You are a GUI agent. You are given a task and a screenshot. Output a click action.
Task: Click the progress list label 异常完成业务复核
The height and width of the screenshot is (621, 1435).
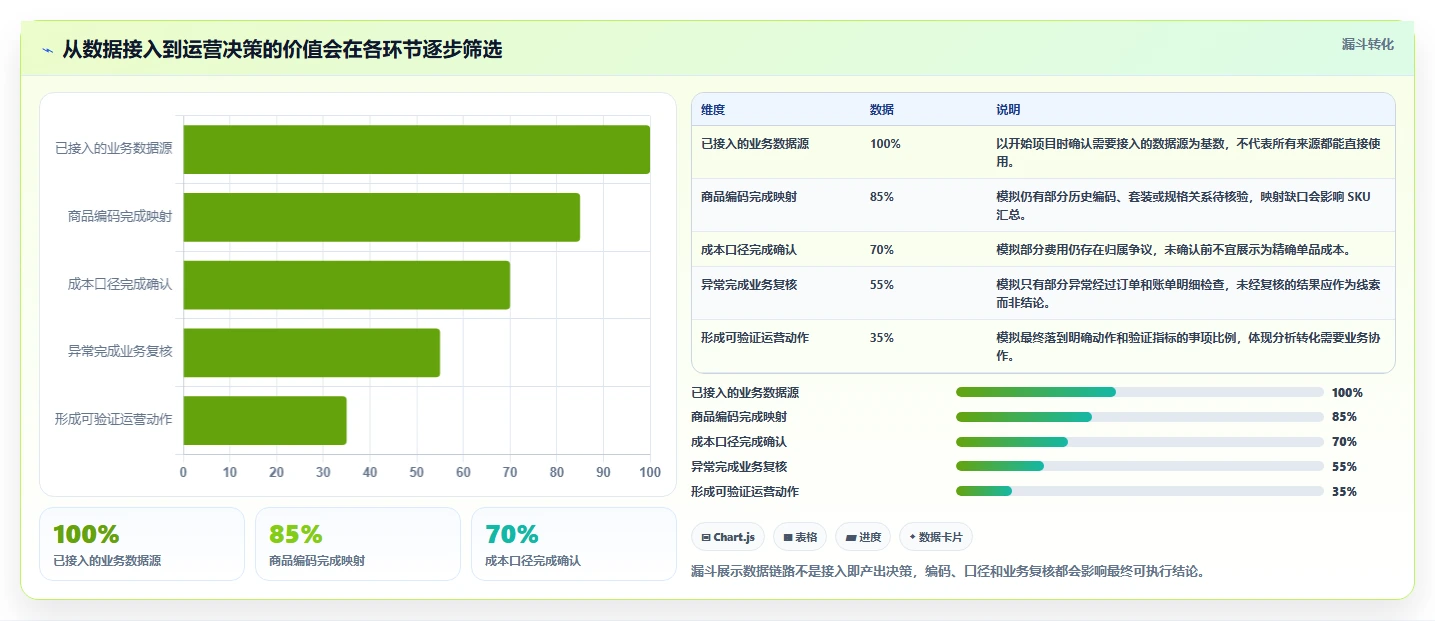click(x=739, y=466)
